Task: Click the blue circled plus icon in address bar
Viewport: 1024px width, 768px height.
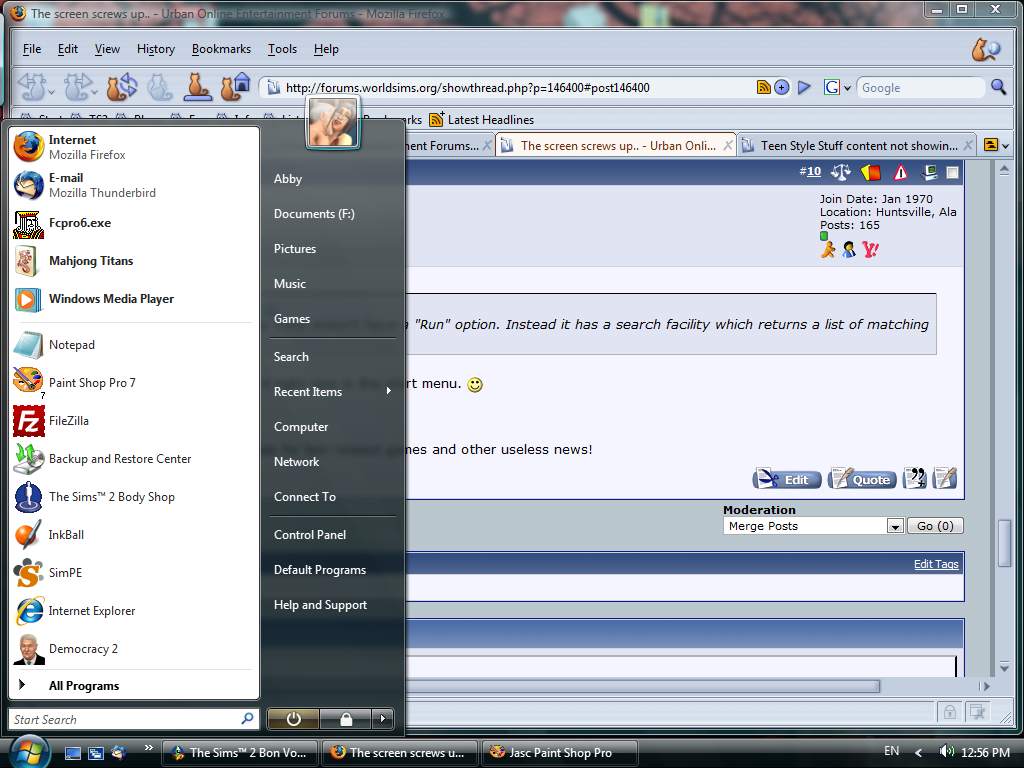Action: click(x=782, y=87)
